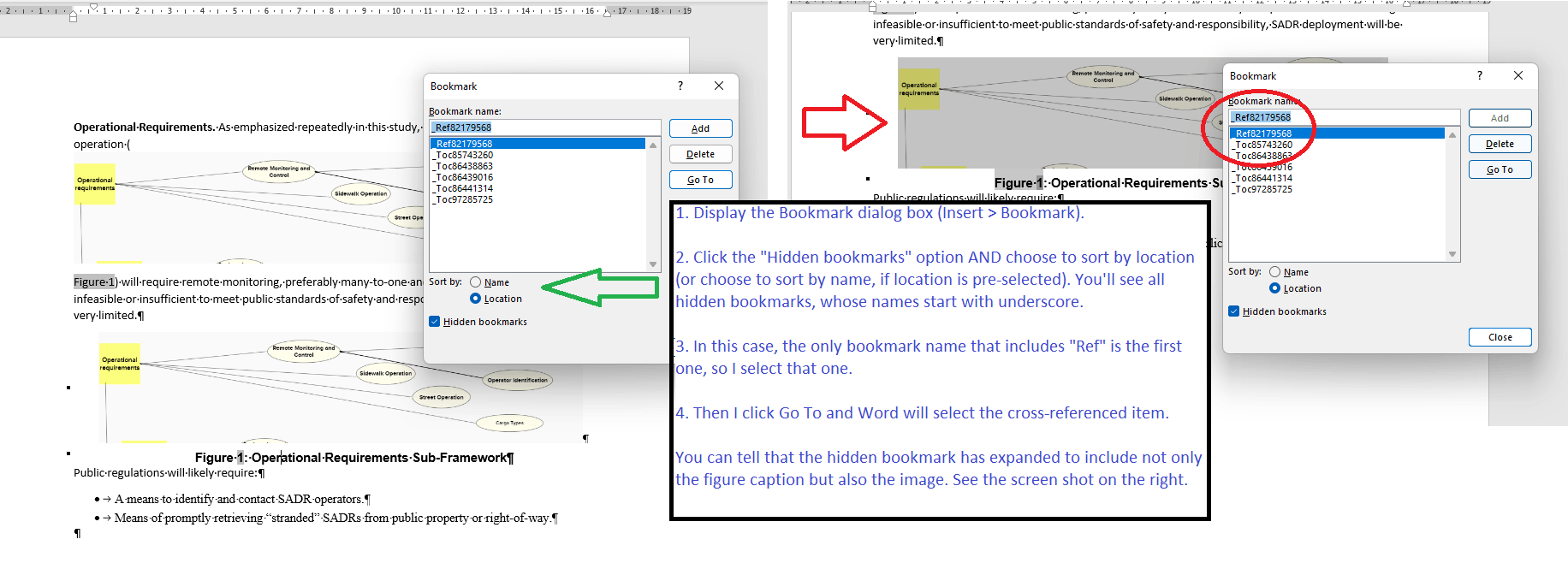The image size is (1568, 569).
Task: Click the left indent marker on left ruler
Action: pyautogui.click(x=73, y=15)
